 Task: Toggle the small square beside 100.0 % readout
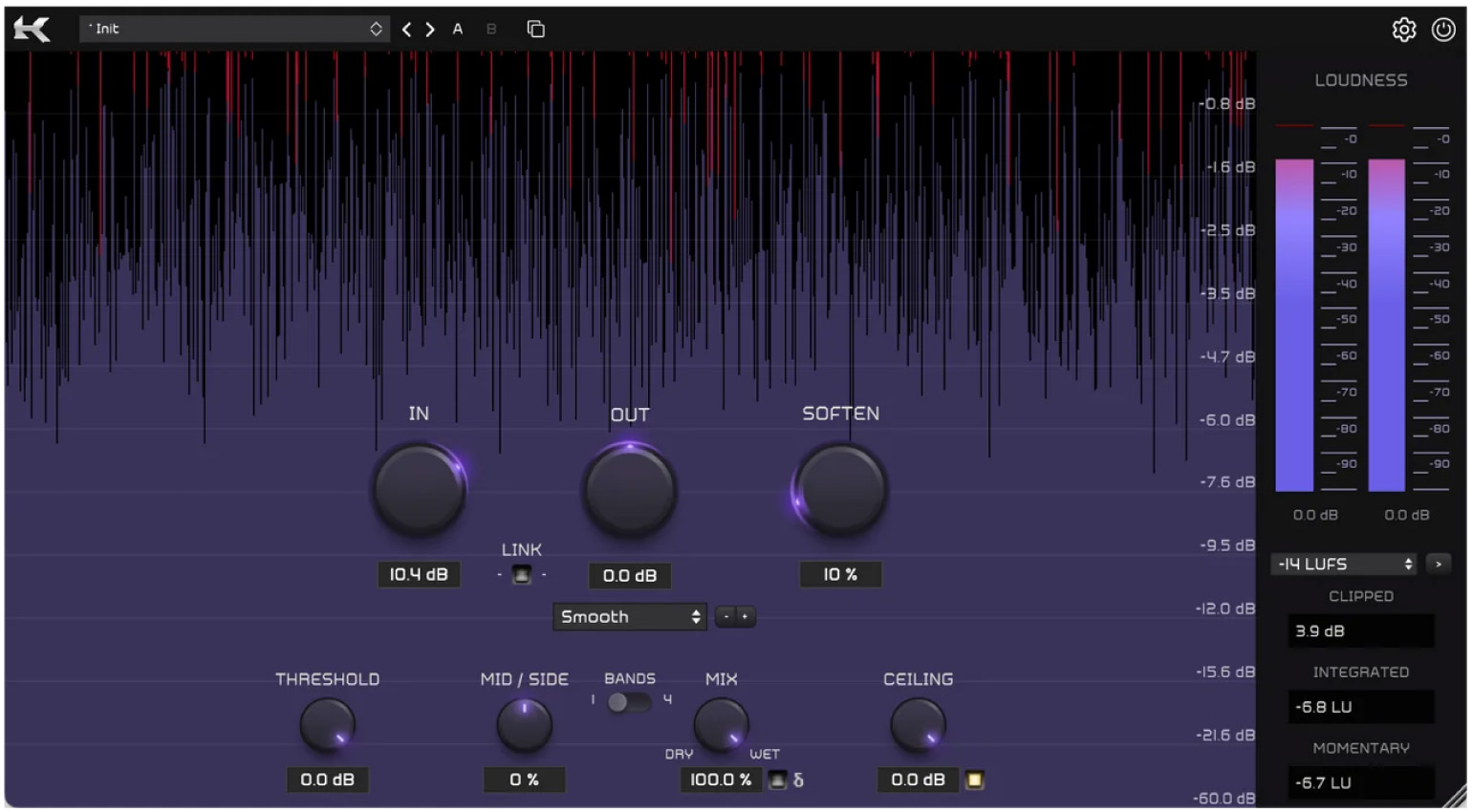pos(778,780)
